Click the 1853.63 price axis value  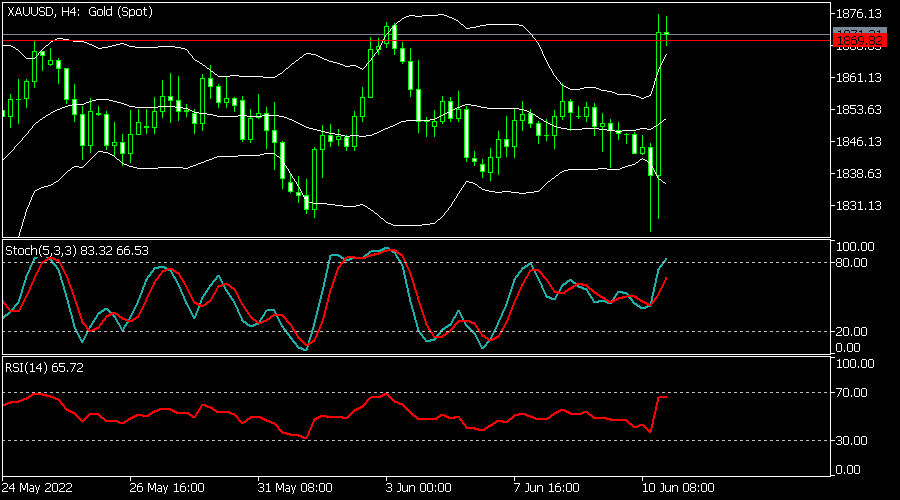click(859, 110)
